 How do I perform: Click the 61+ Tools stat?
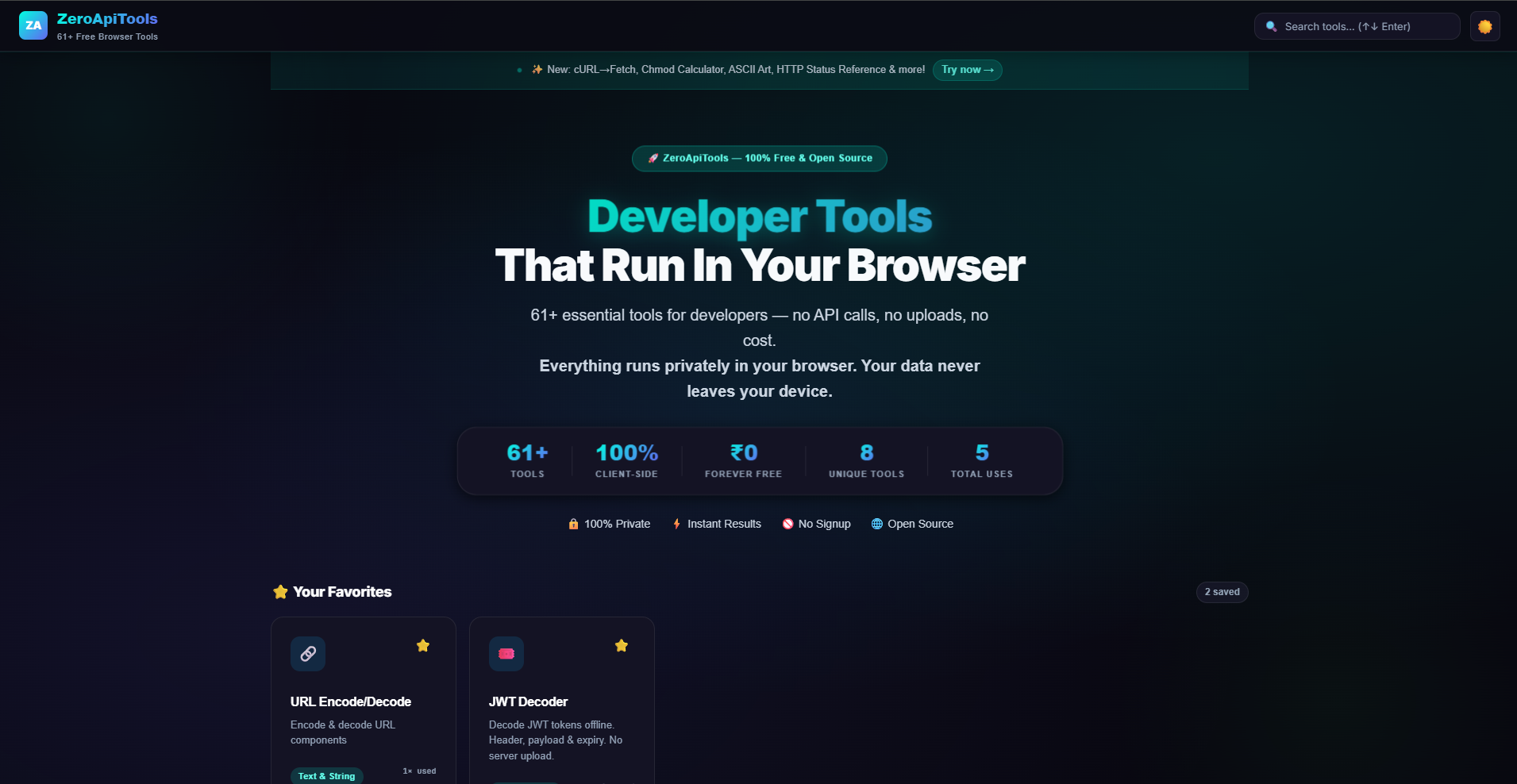pos(527,461)
